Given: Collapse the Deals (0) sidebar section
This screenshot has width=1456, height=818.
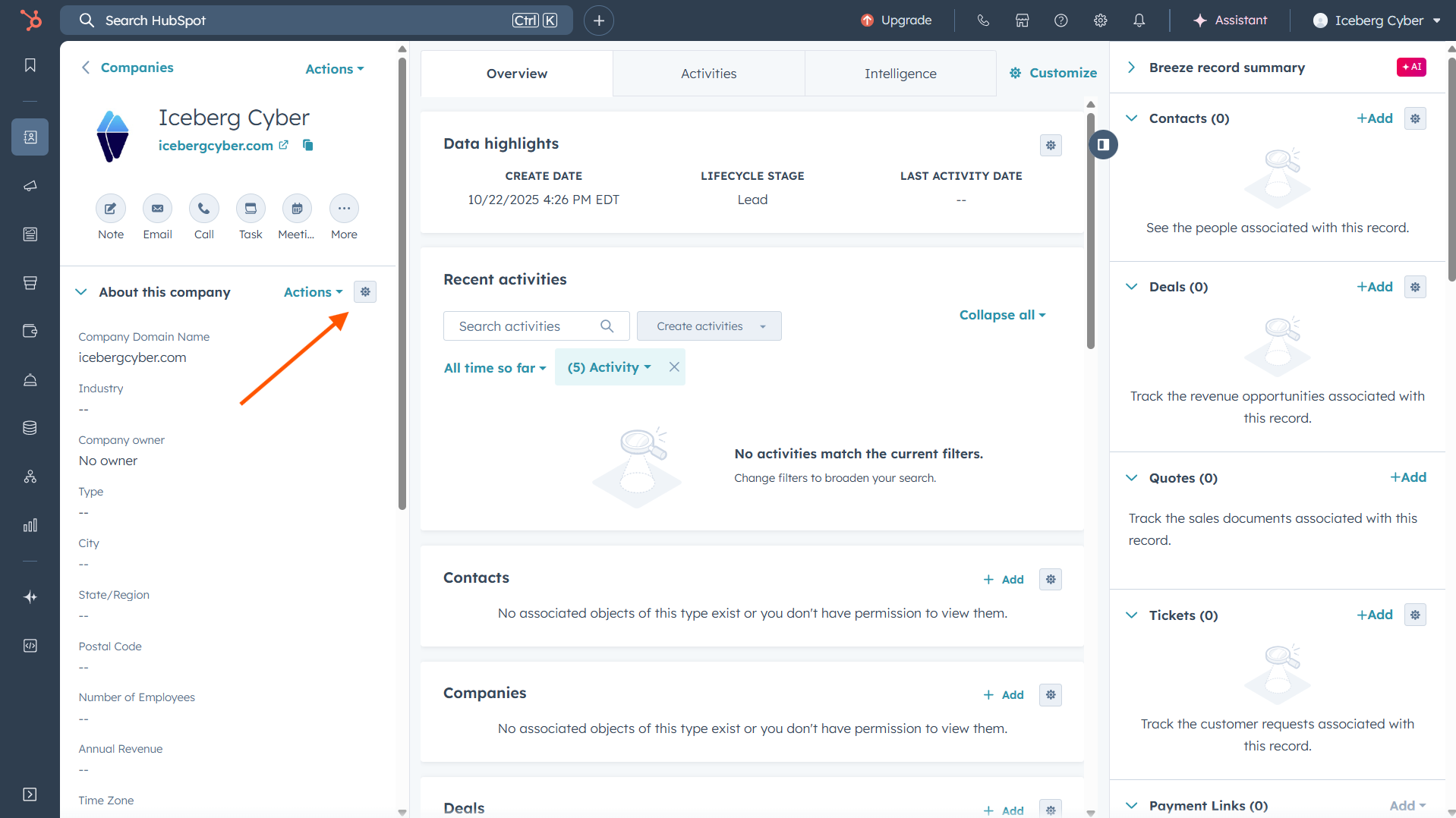Looking at the screenshot, I should [1132, 287].
